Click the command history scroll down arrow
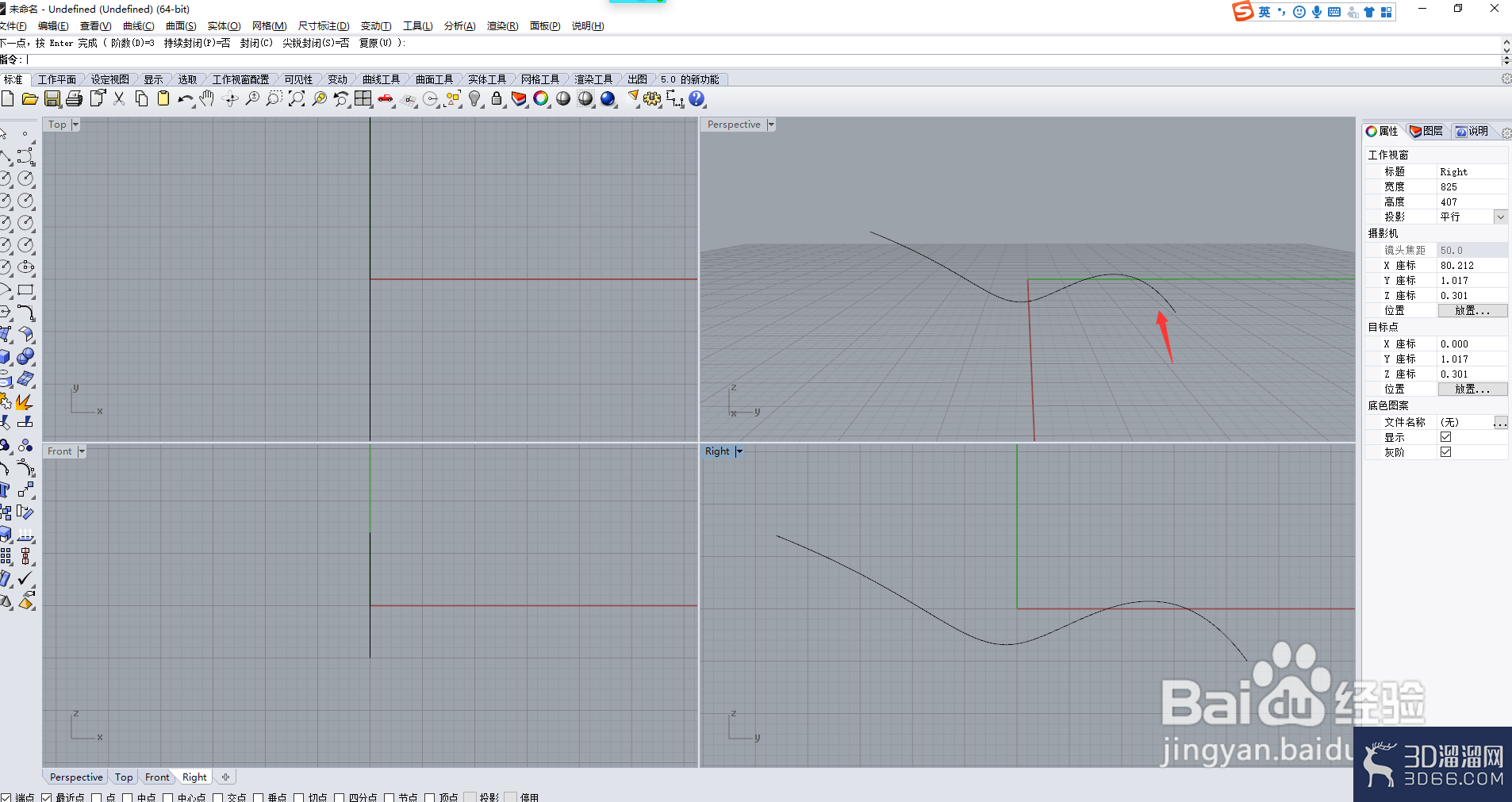Image resolution: width=1512 pixels, height=802 pixels. point(1506,49)
